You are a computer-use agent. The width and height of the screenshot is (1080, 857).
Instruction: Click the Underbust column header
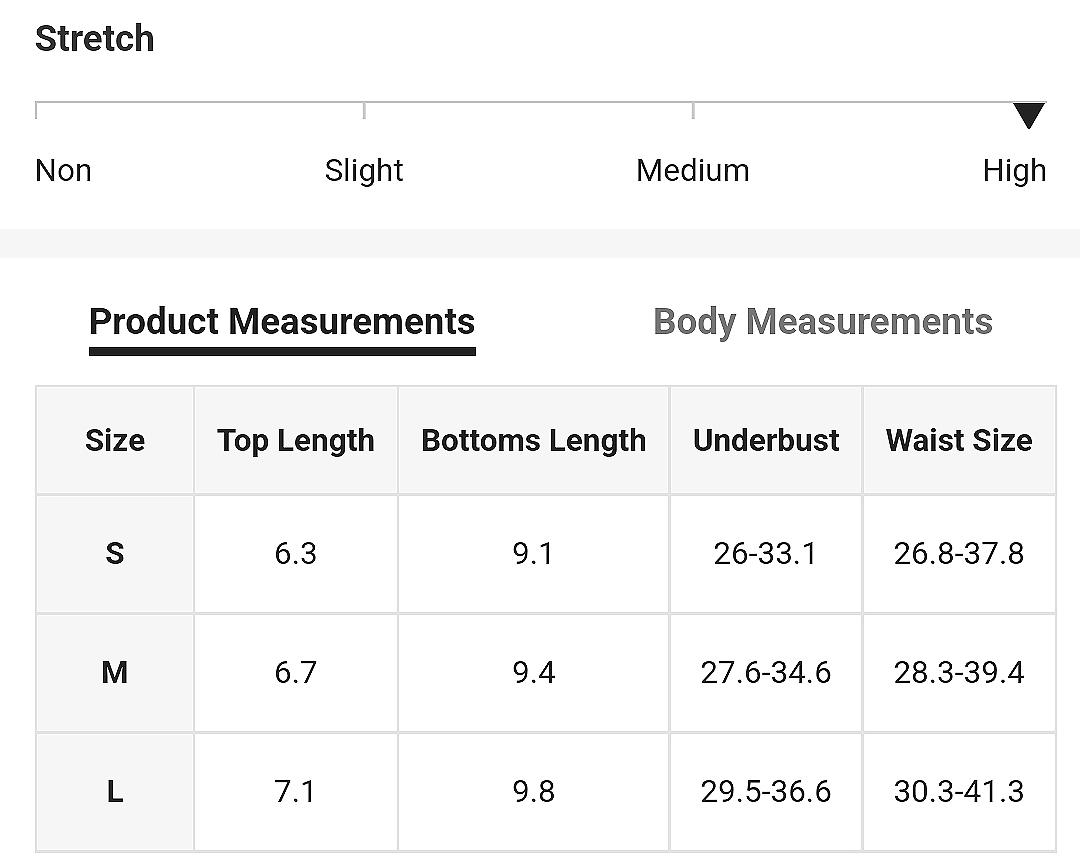point(766,440)
